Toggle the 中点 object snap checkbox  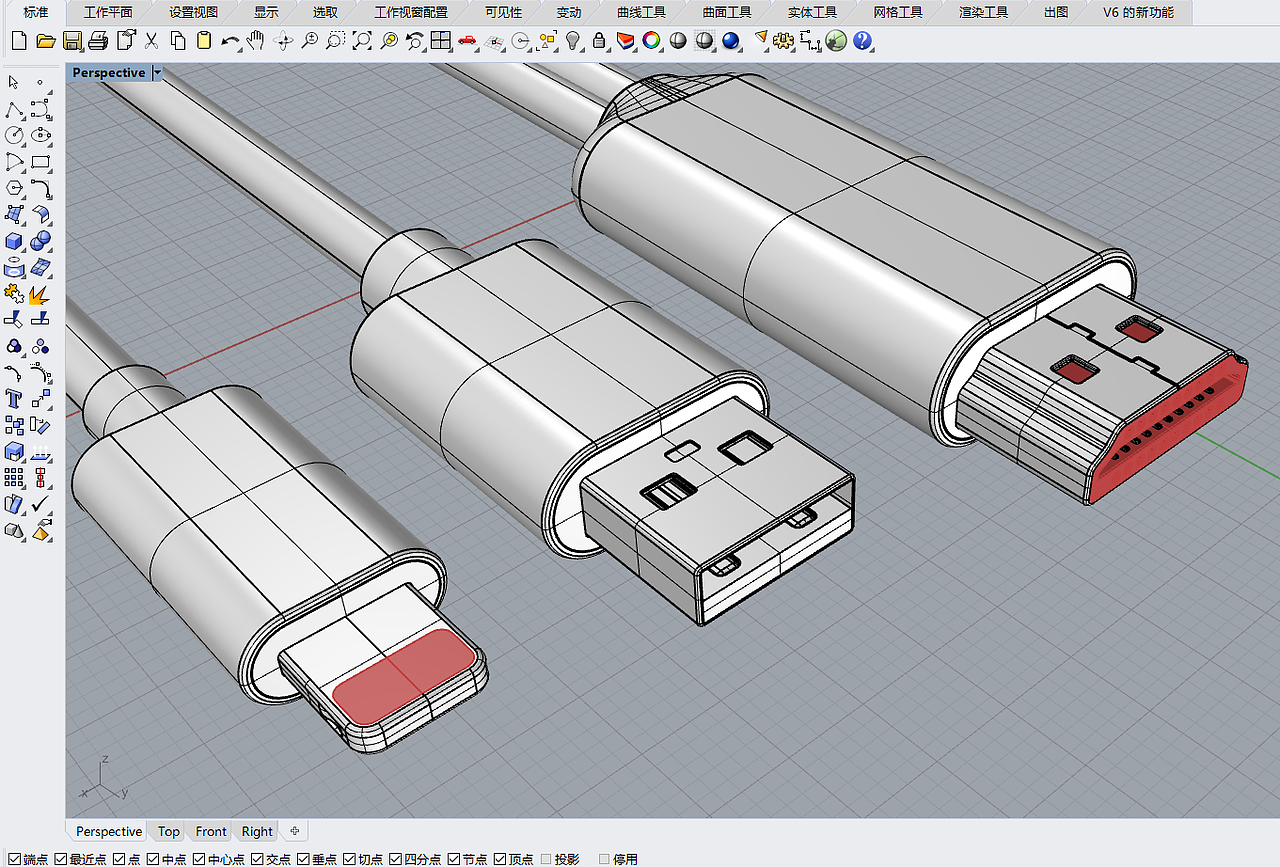(x=152, y=859)
